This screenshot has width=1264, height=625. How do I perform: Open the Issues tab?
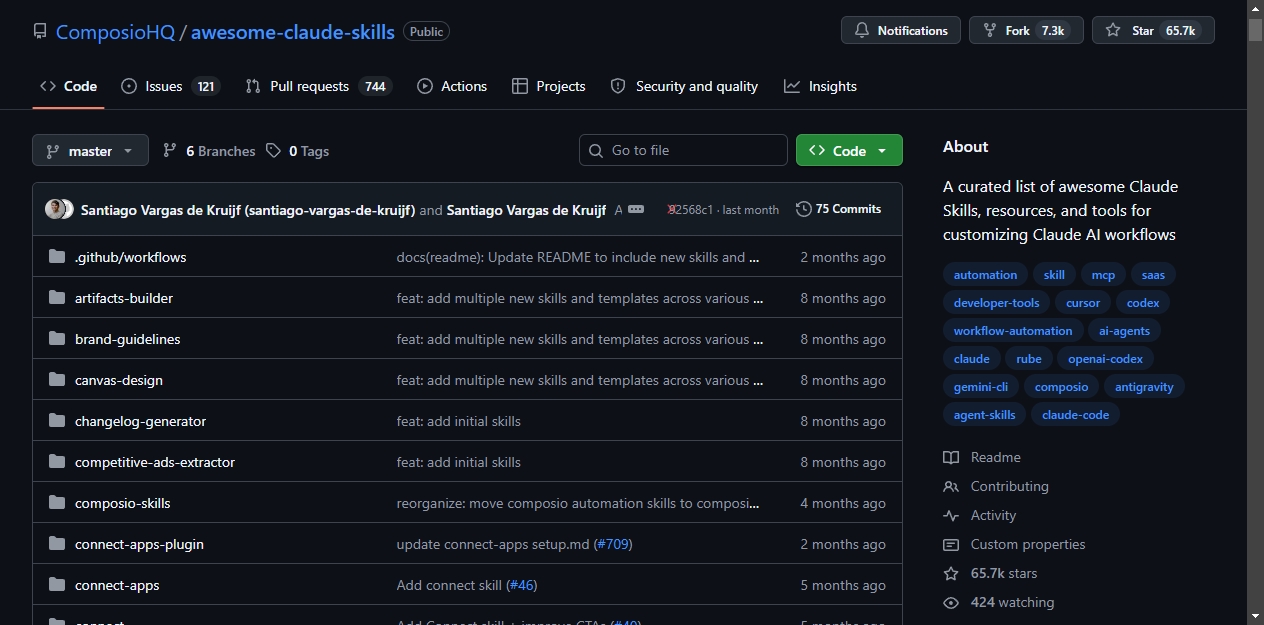[x=170, y=86]
